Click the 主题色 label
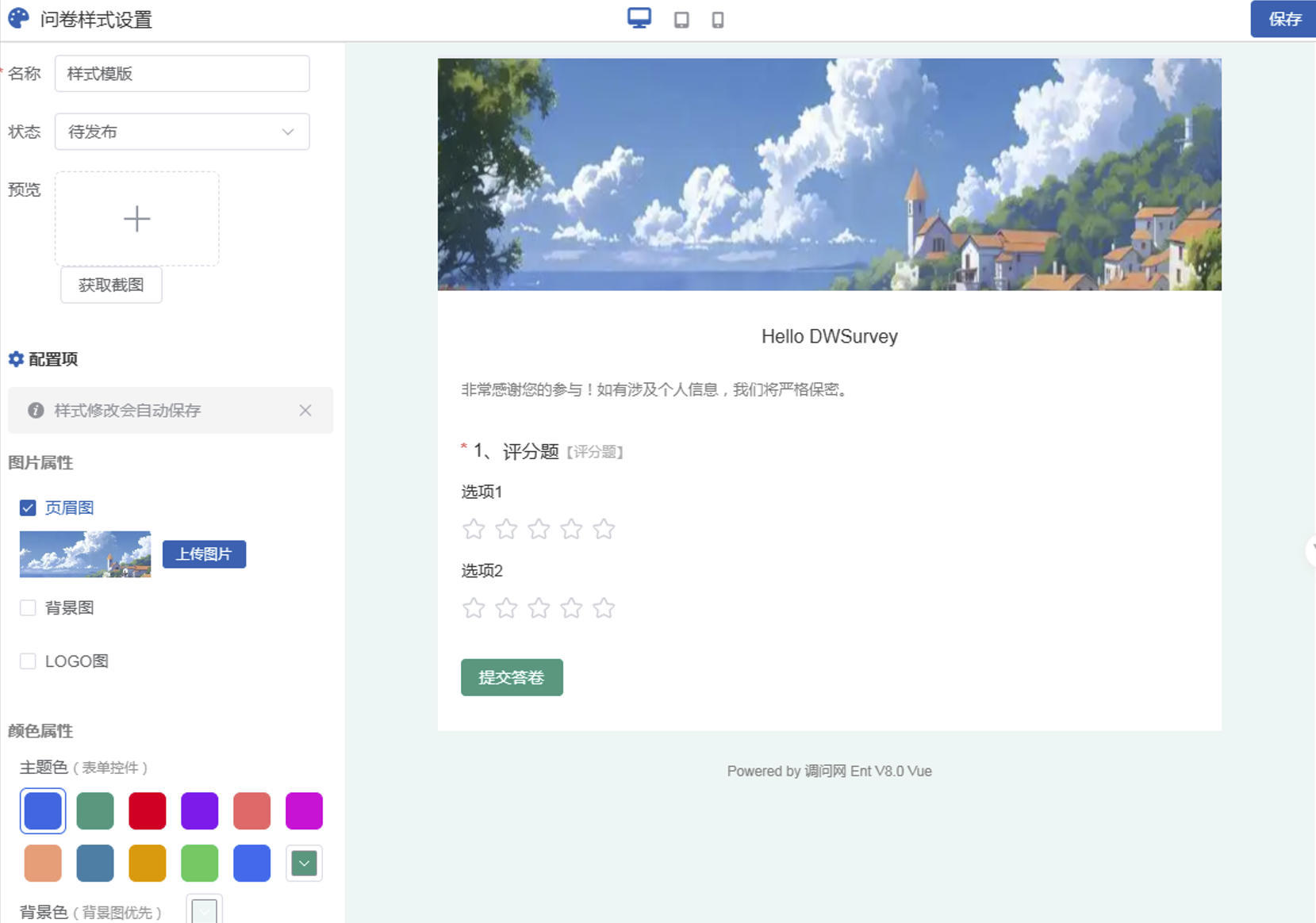 (44, 767)
